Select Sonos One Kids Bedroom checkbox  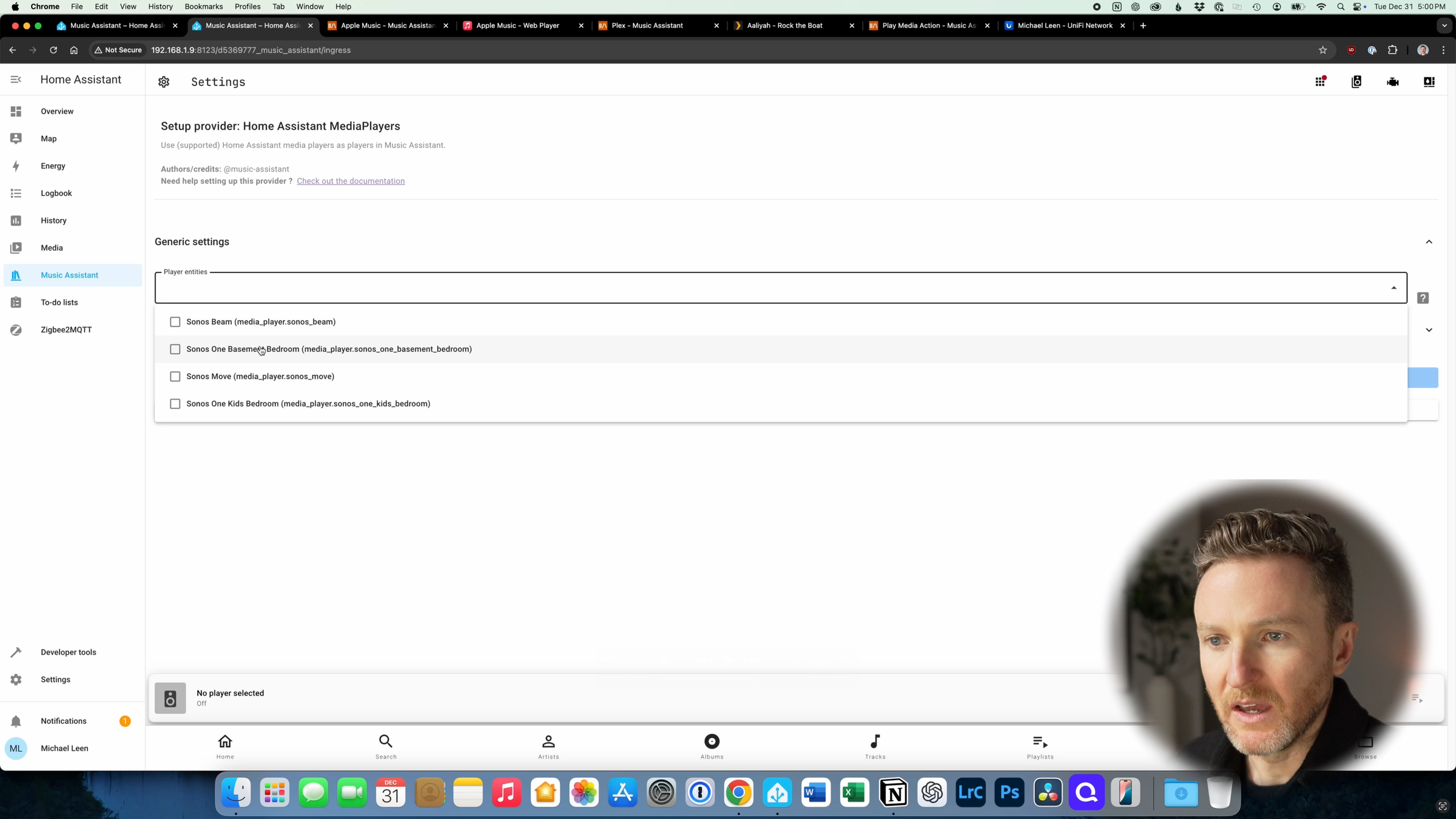pyautogui.click(x=175, y=403)
